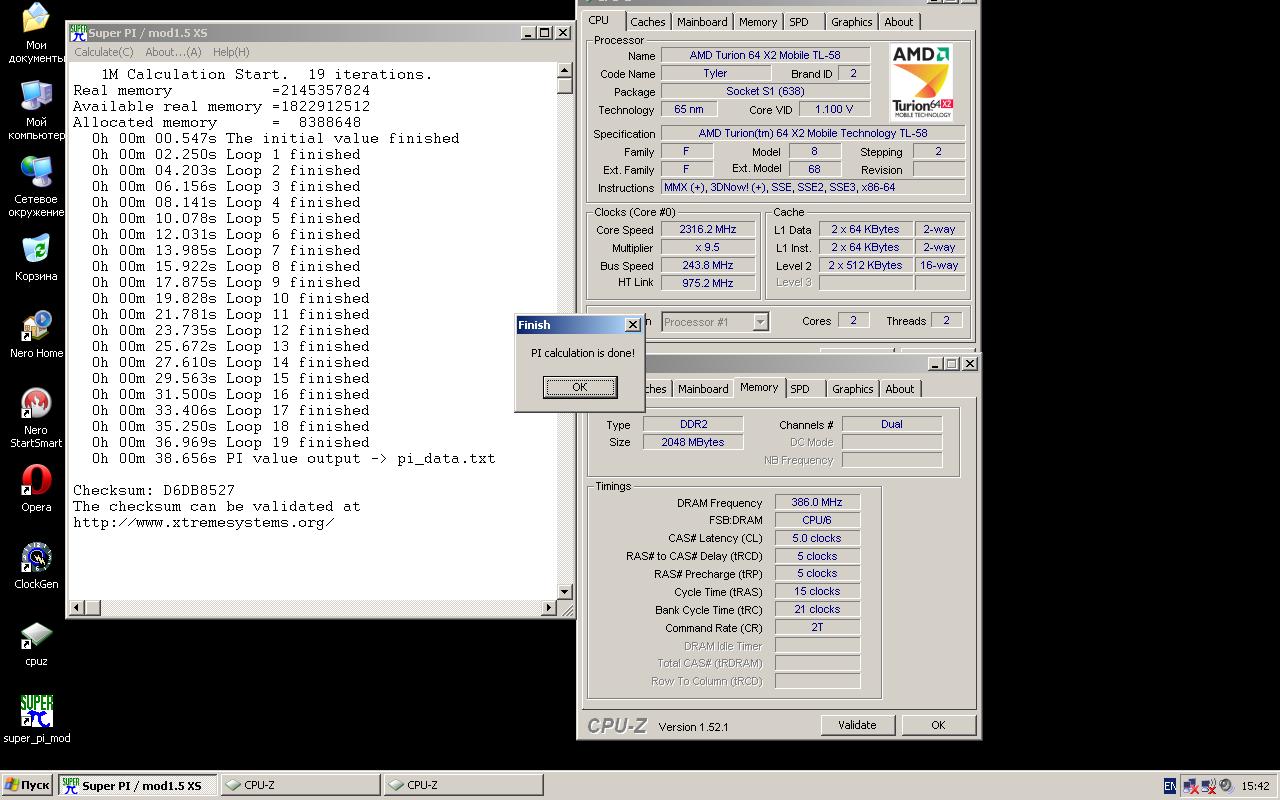Screen dimensions: 1280x800
Task: Select the cpuz desktop icon
Action: 36,643
